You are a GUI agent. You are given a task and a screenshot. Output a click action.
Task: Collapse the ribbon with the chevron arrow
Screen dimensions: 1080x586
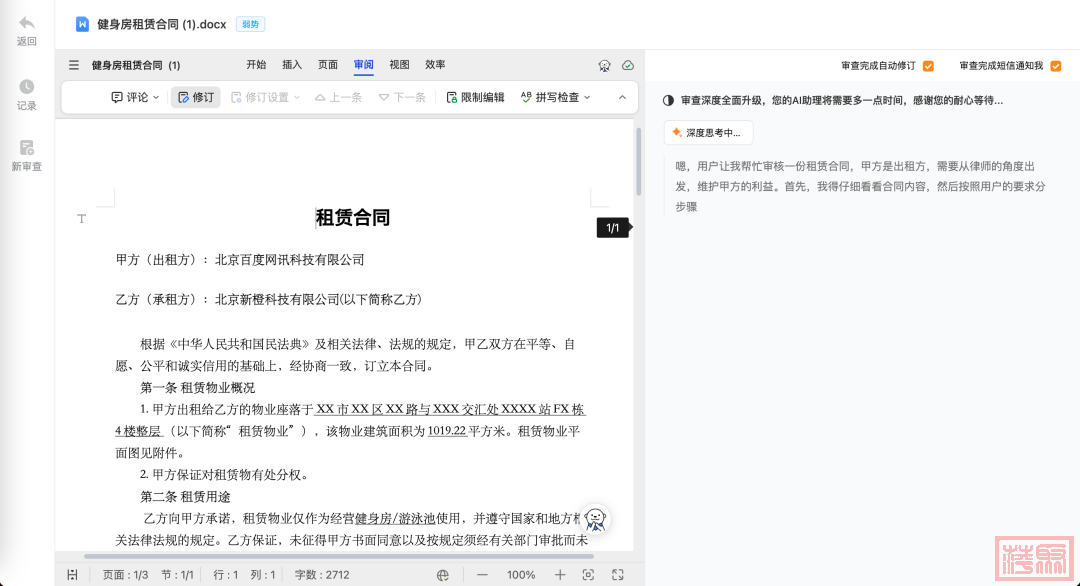pyautogui.click(x=622, y=97)
